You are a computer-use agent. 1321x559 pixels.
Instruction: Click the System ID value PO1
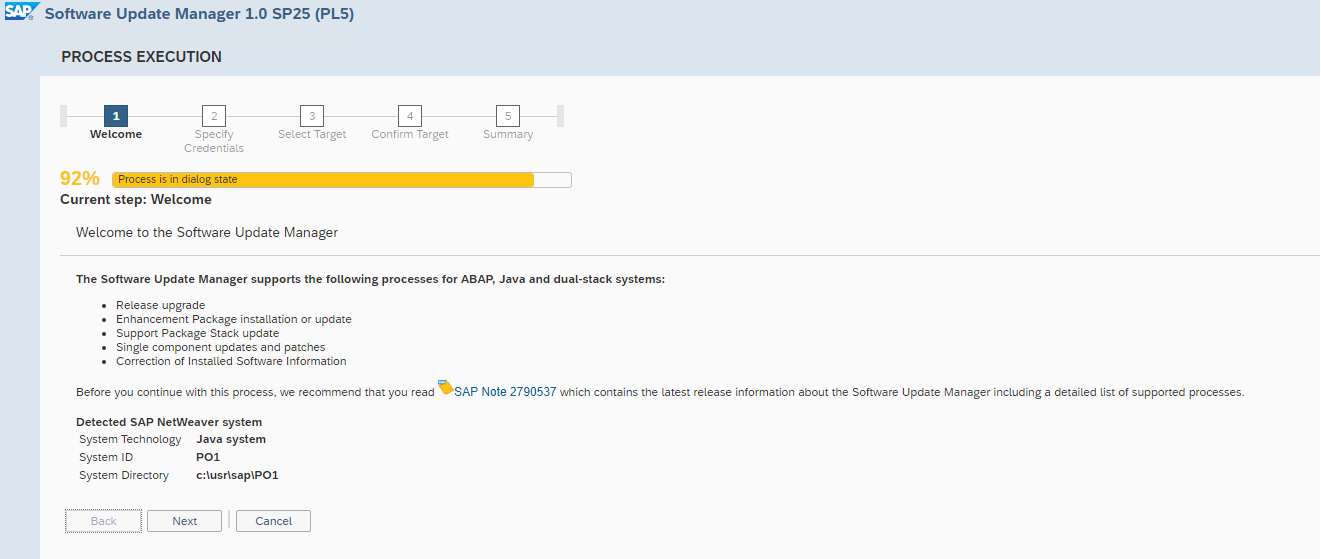click(x=208, y=457)
